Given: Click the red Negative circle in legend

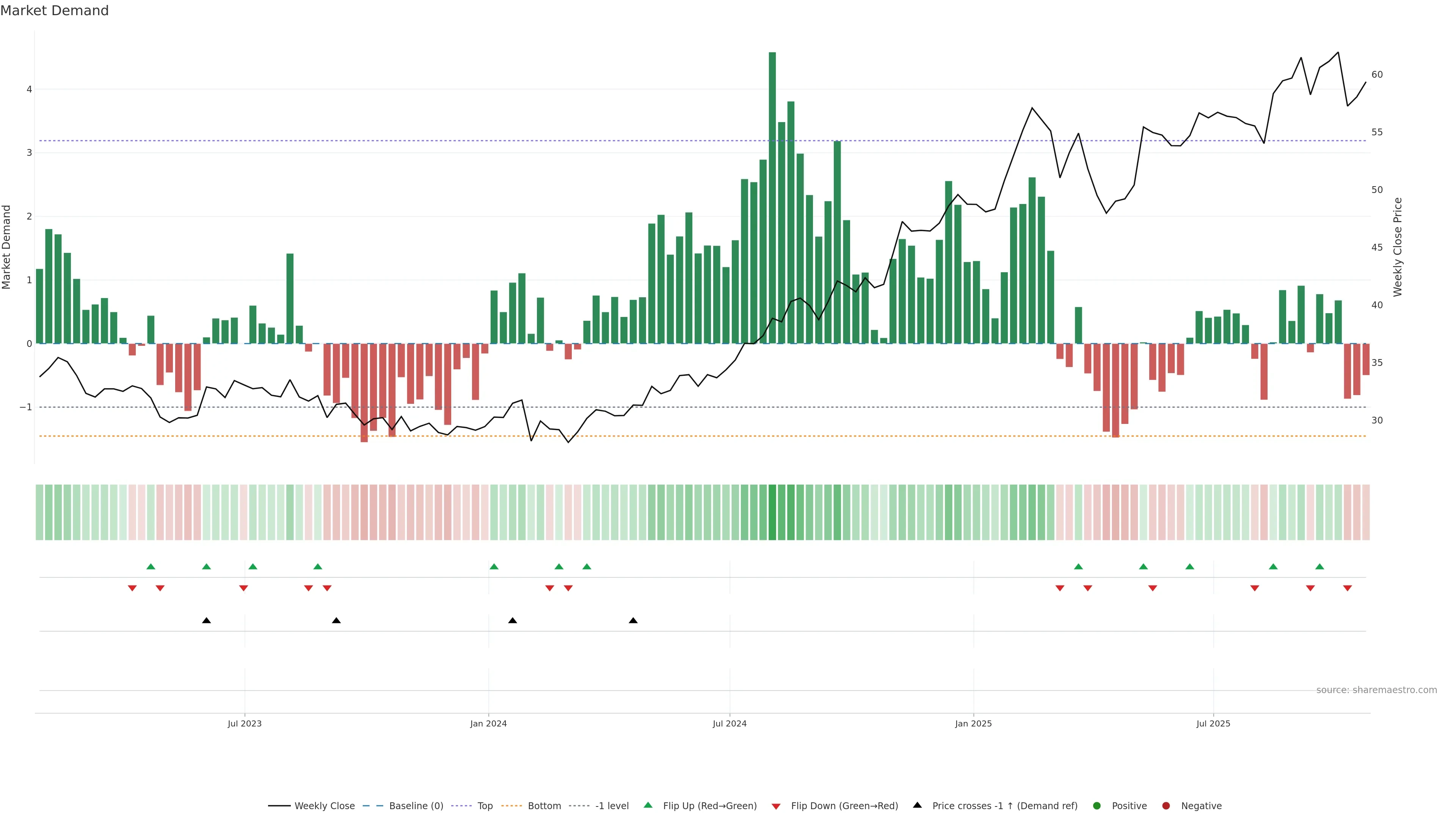Looking at the screenshot, I should [1166, 805].
